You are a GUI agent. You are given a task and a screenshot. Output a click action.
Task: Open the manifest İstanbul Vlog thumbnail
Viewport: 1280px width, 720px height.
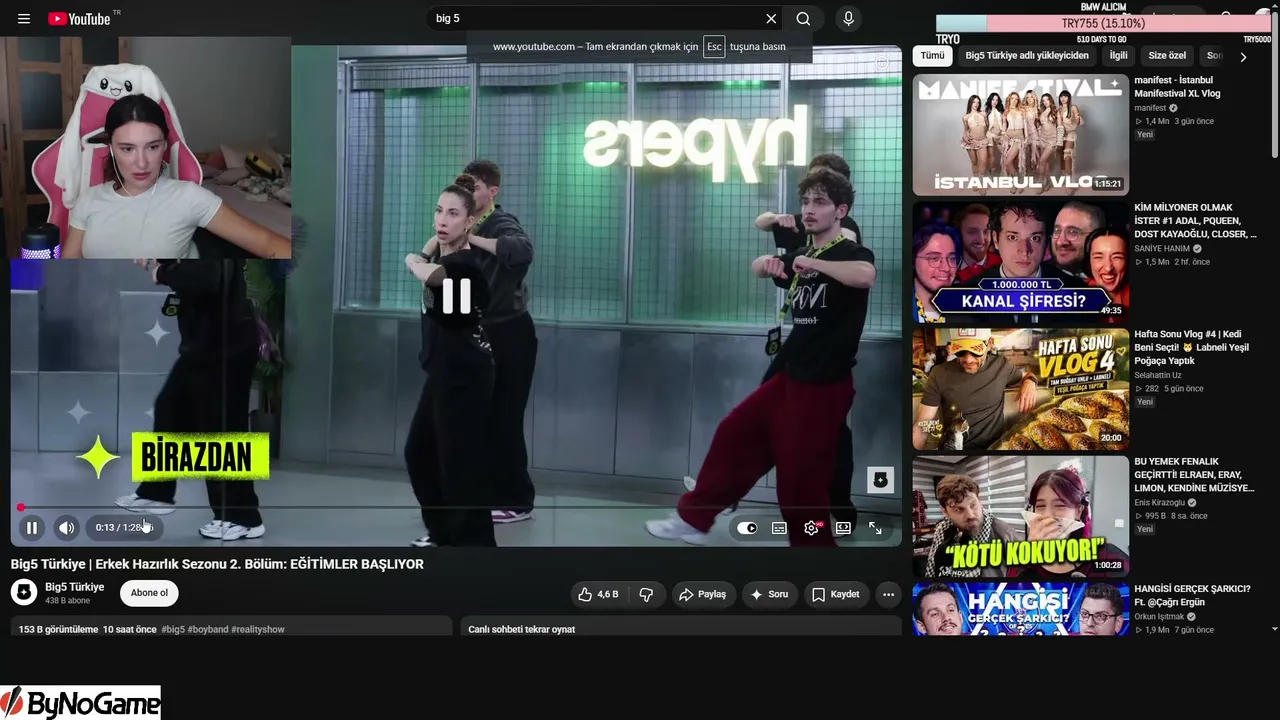point(1020,135)
